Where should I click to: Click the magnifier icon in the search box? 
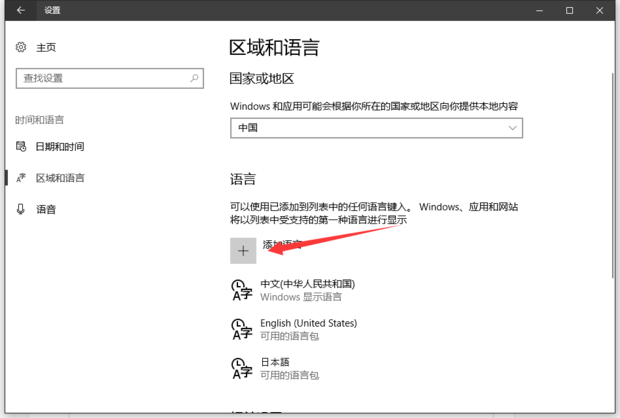coord(194,77)
